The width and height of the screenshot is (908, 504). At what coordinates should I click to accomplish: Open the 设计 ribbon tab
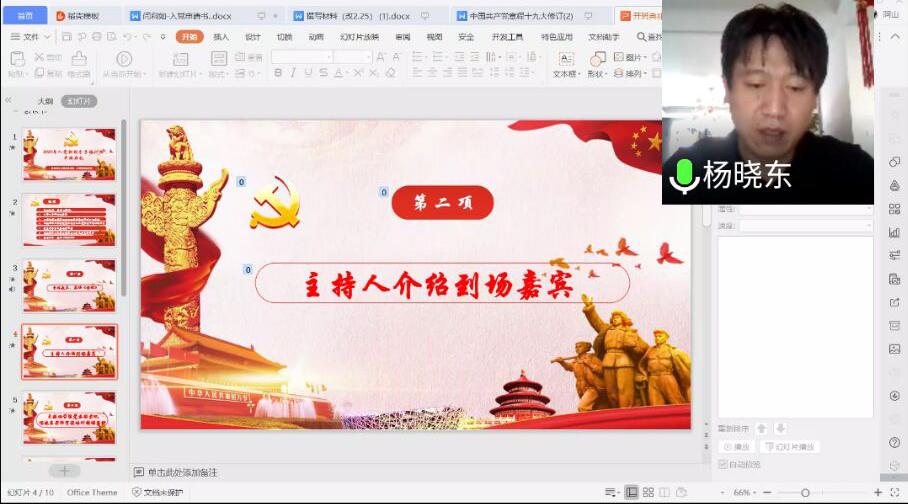(253, 37)
